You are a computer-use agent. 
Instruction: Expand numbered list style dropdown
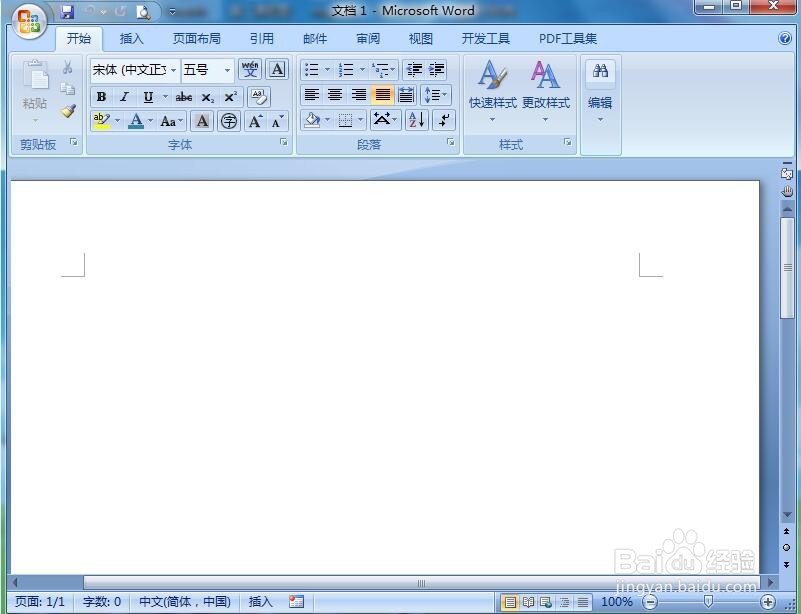pyautogui.click(x=362, y=69)
